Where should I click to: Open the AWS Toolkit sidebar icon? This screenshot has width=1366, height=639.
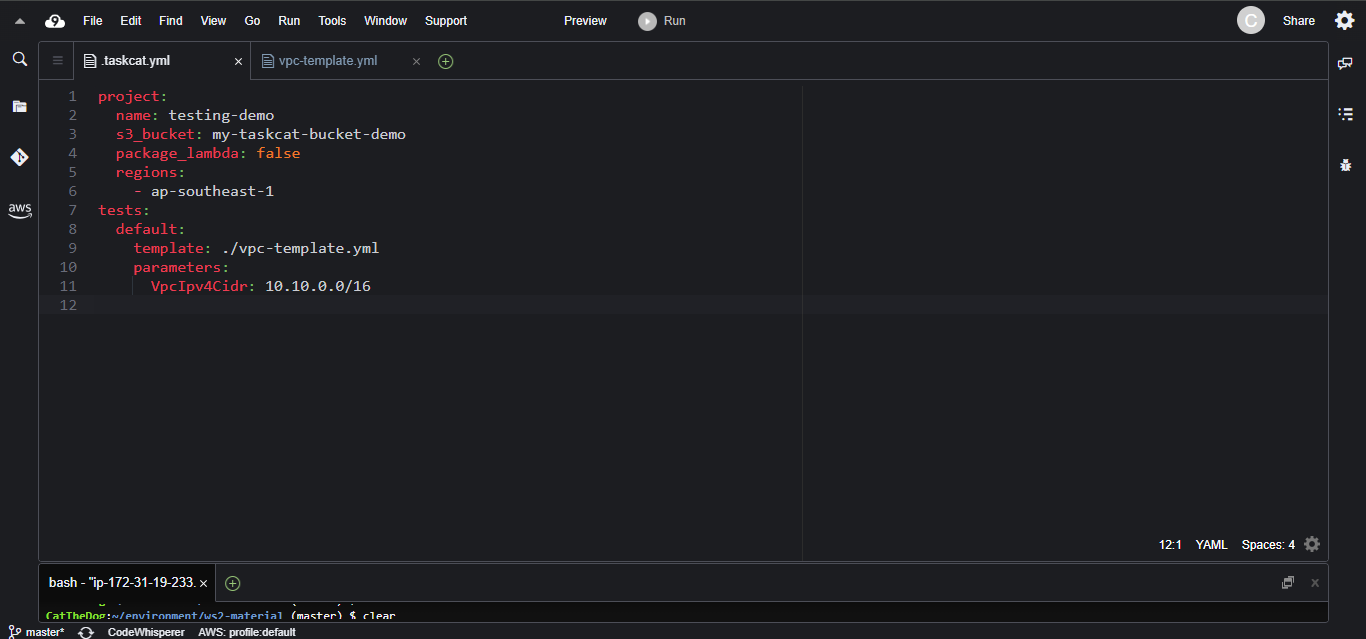(19, 210)
